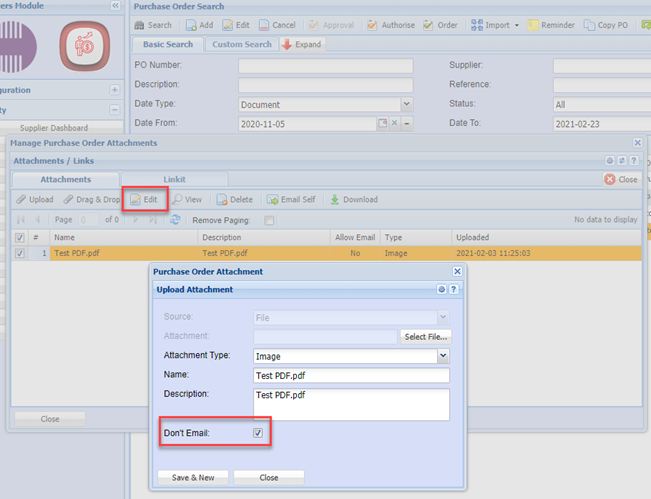Click the Download attachment button
The height and width of the screenshot is (499, 651).
(x=353, y=199)
